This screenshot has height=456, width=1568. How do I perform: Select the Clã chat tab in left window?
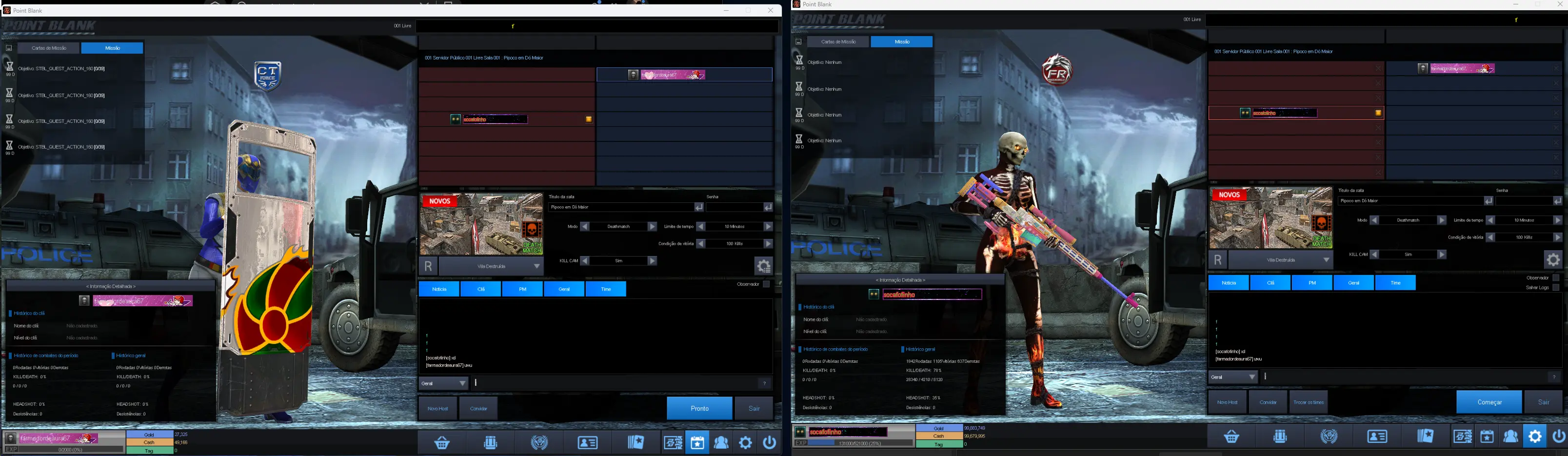[x=481, y=289]
